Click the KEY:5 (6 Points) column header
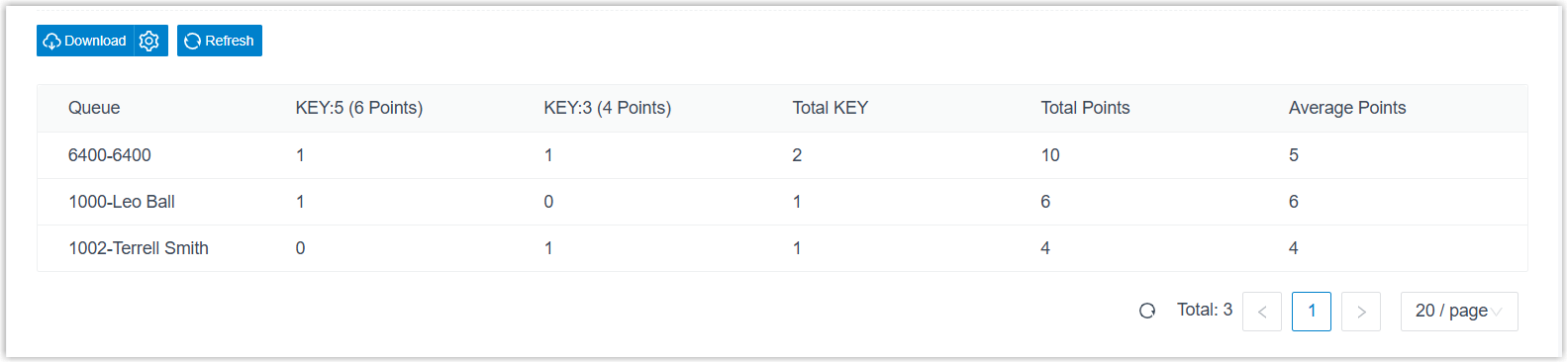 pos(359,108)
